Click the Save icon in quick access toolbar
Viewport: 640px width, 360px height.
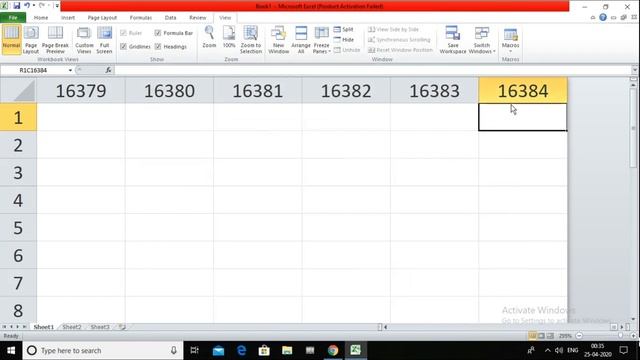16,6
